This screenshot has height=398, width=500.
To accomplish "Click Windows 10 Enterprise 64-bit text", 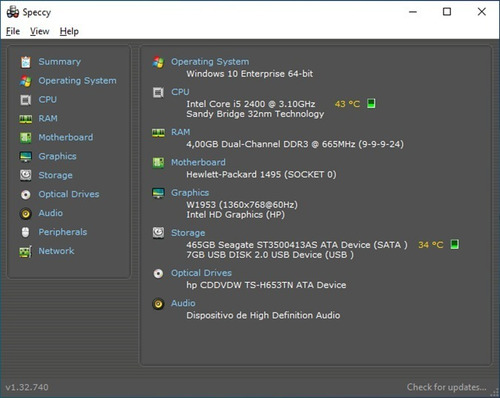I will (250, 74).
